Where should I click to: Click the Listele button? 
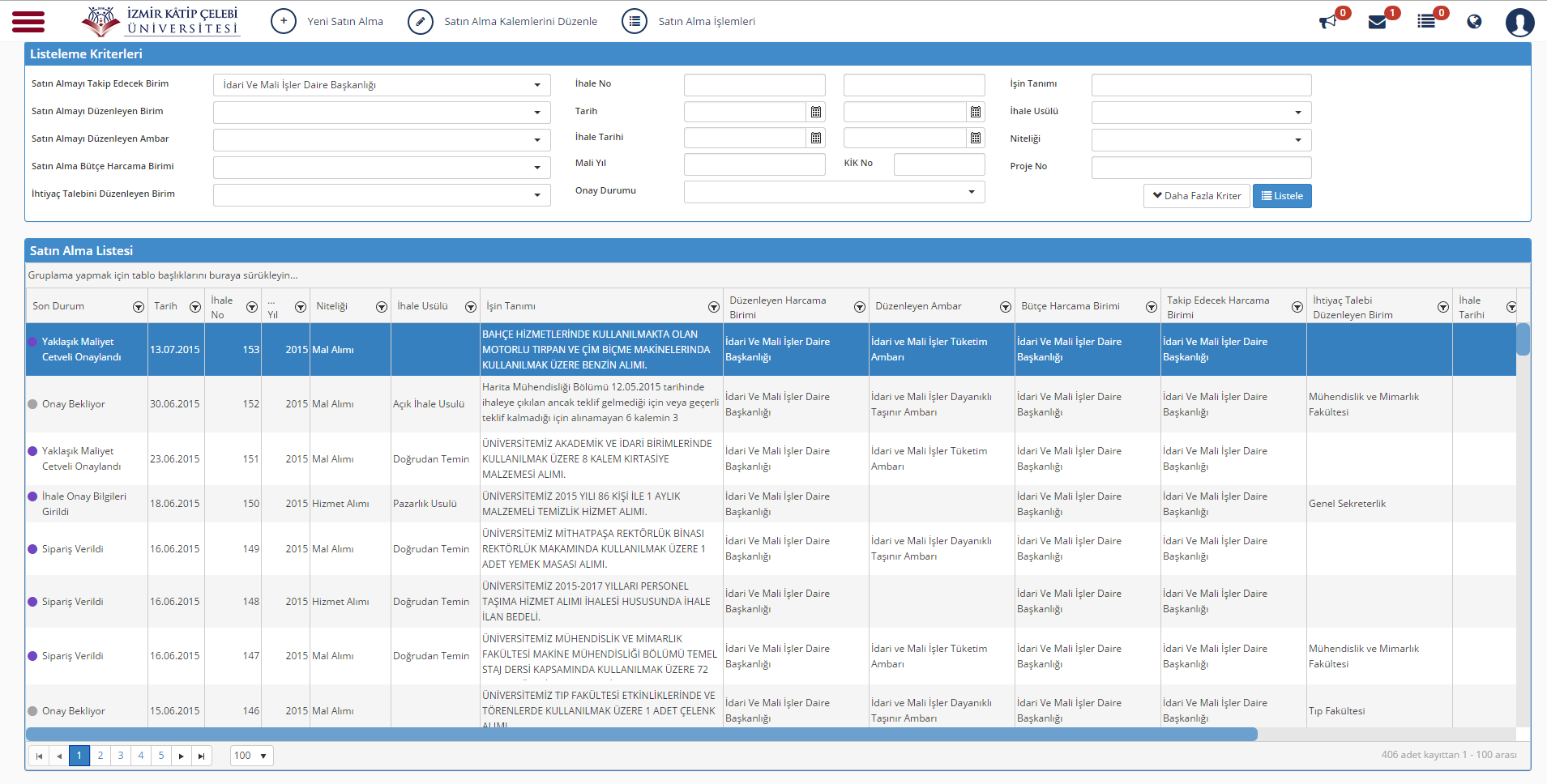(1282, 196)
